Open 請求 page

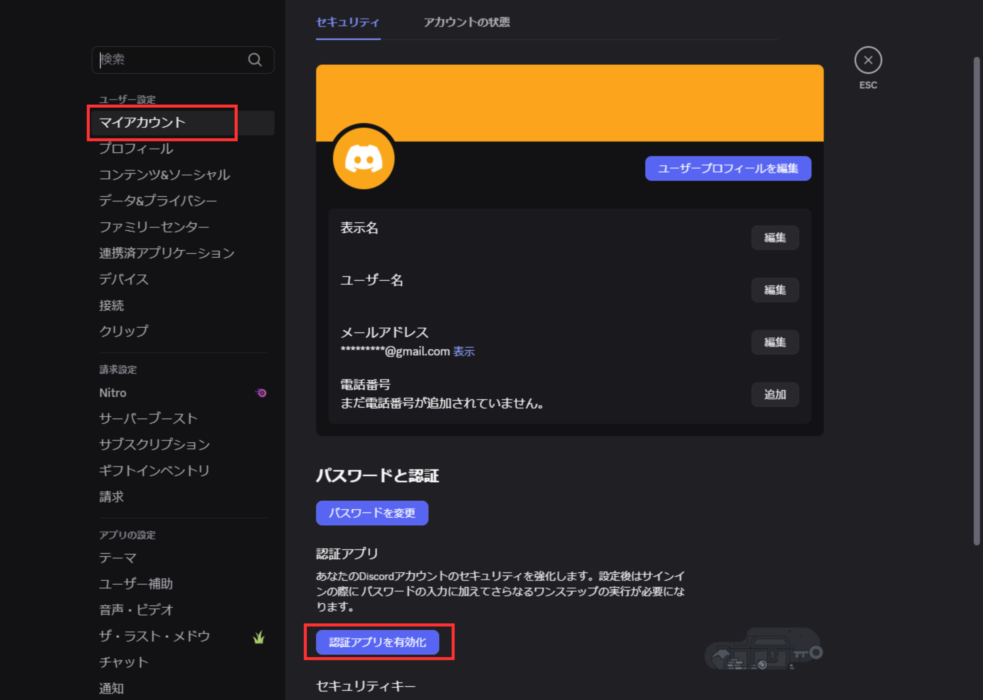pos(112,497)
